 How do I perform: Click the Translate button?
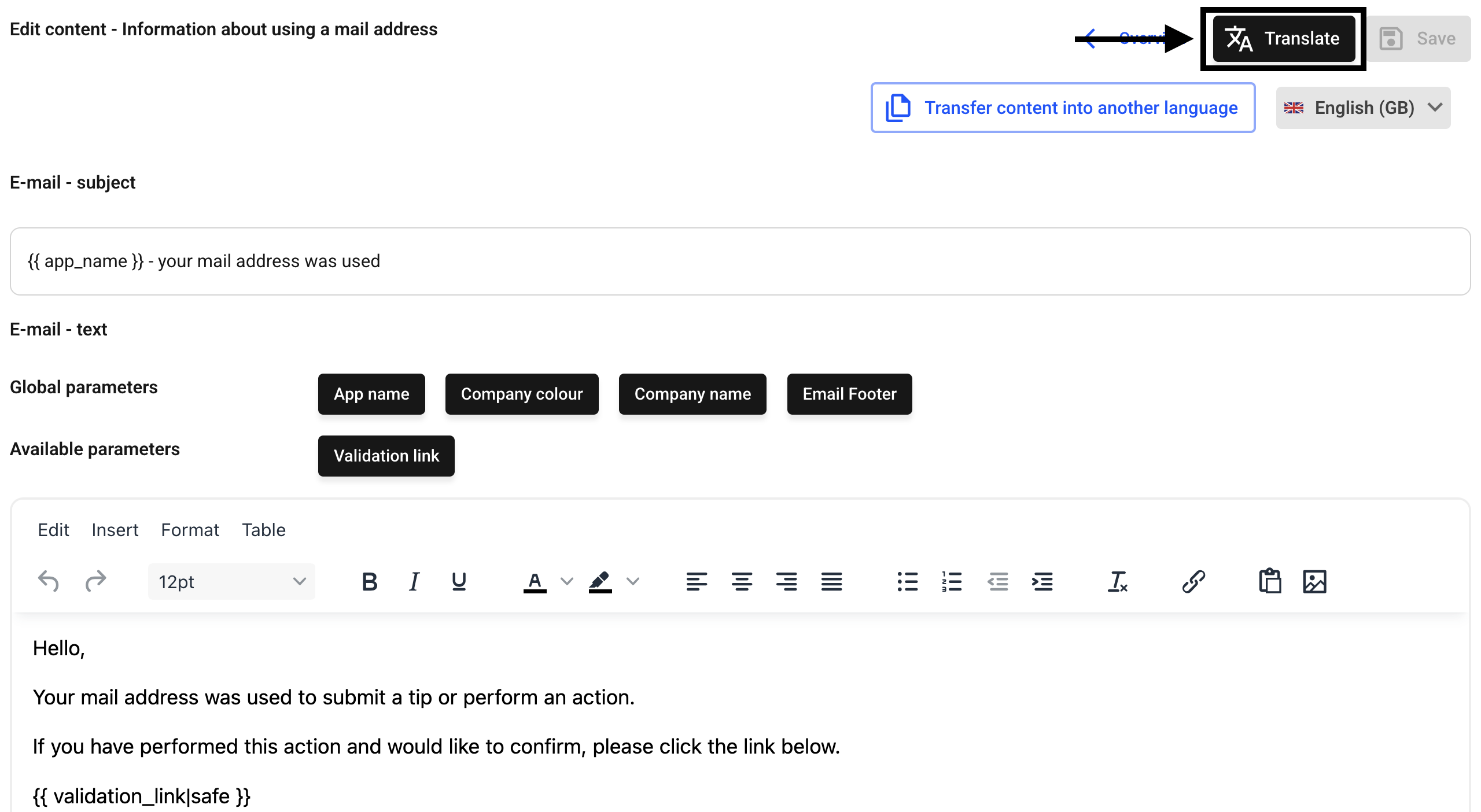(1283, 39)
